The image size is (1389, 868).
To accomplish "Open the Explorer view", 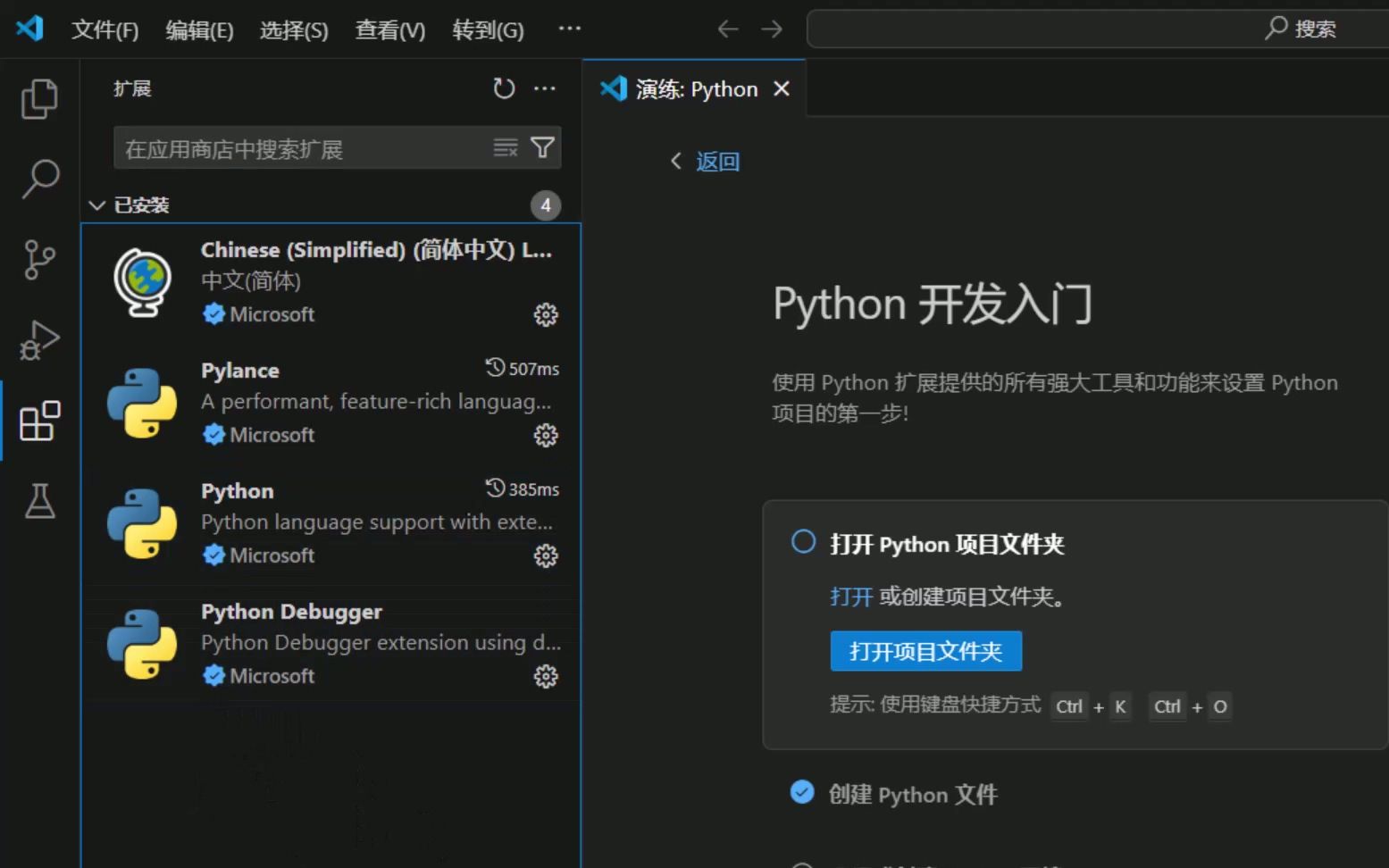I will click(x=39, y=98).
